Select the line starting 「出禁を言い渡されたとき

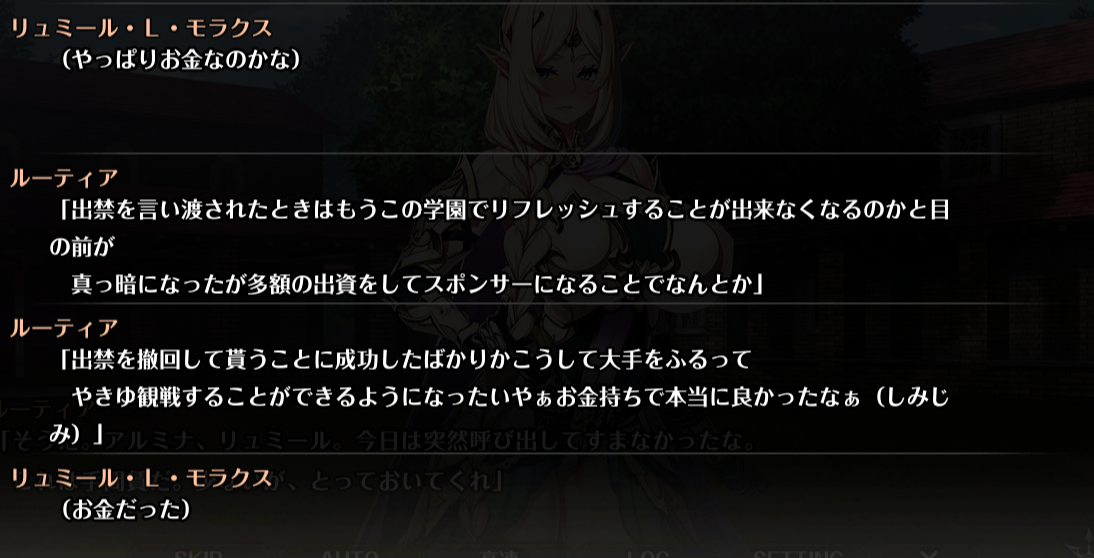pos(504,210)
